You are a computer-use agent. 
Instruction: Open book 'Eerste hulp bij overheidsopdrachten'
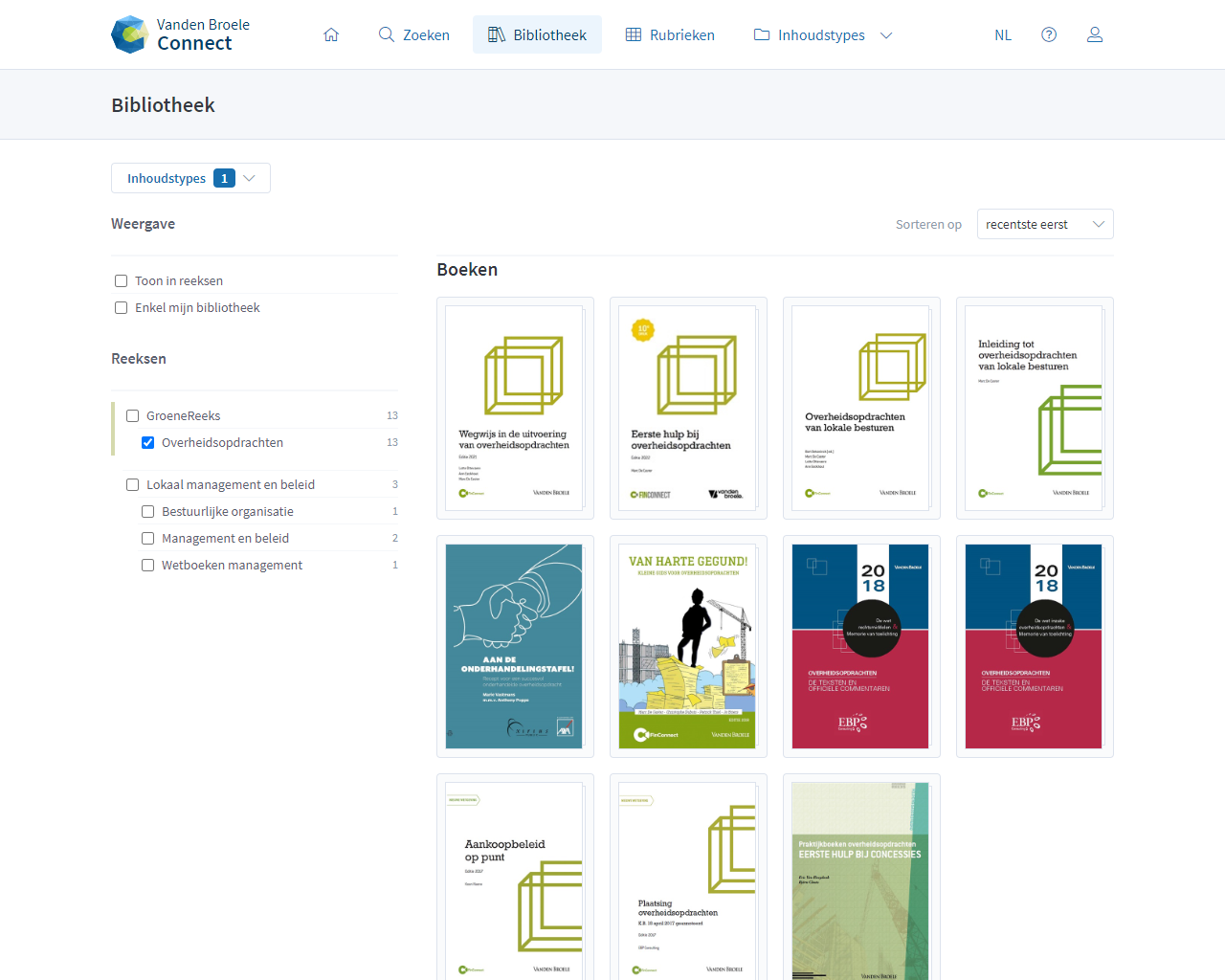[x=688, y=408]
